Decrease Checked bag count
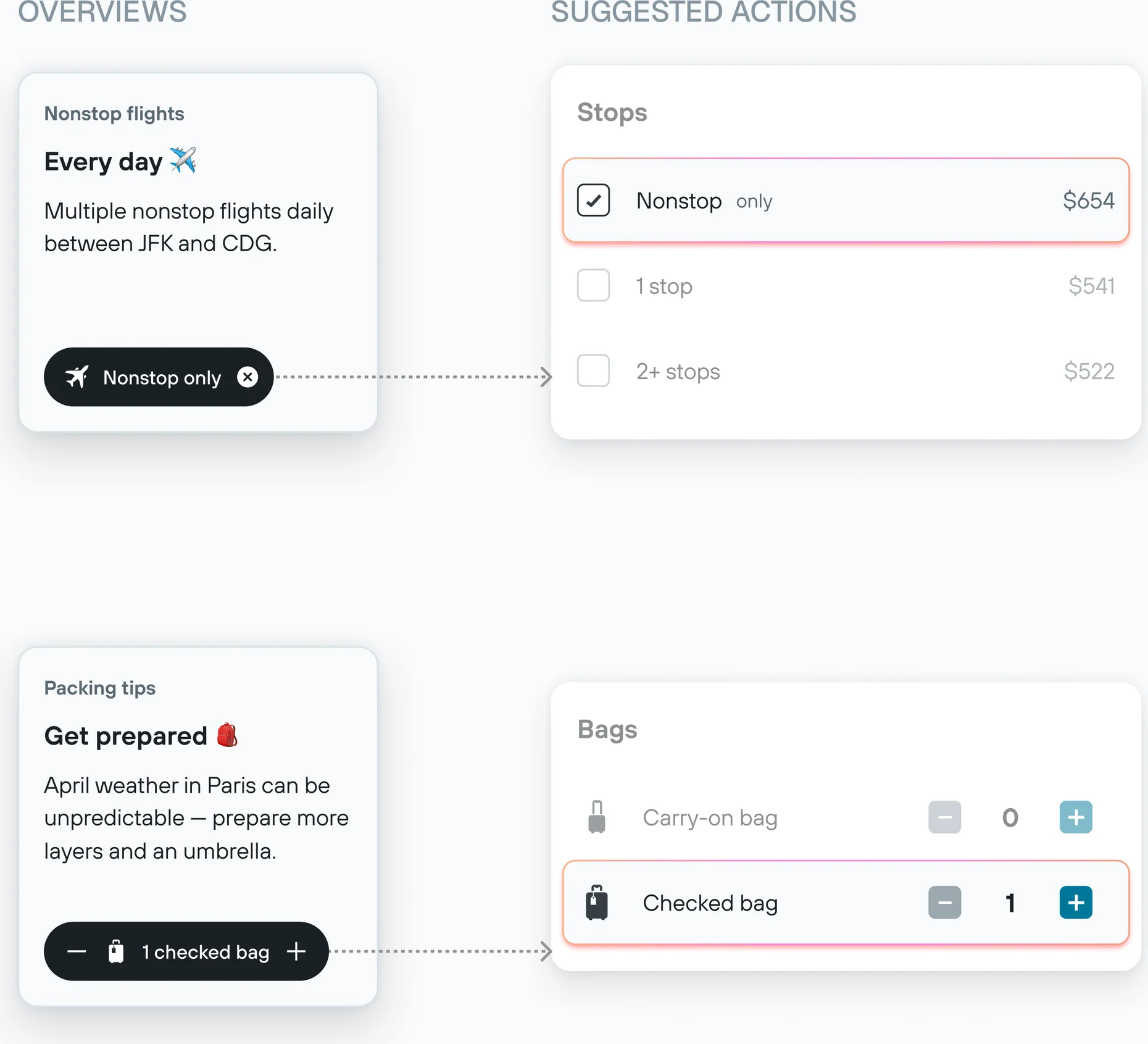 click(944, 903)
